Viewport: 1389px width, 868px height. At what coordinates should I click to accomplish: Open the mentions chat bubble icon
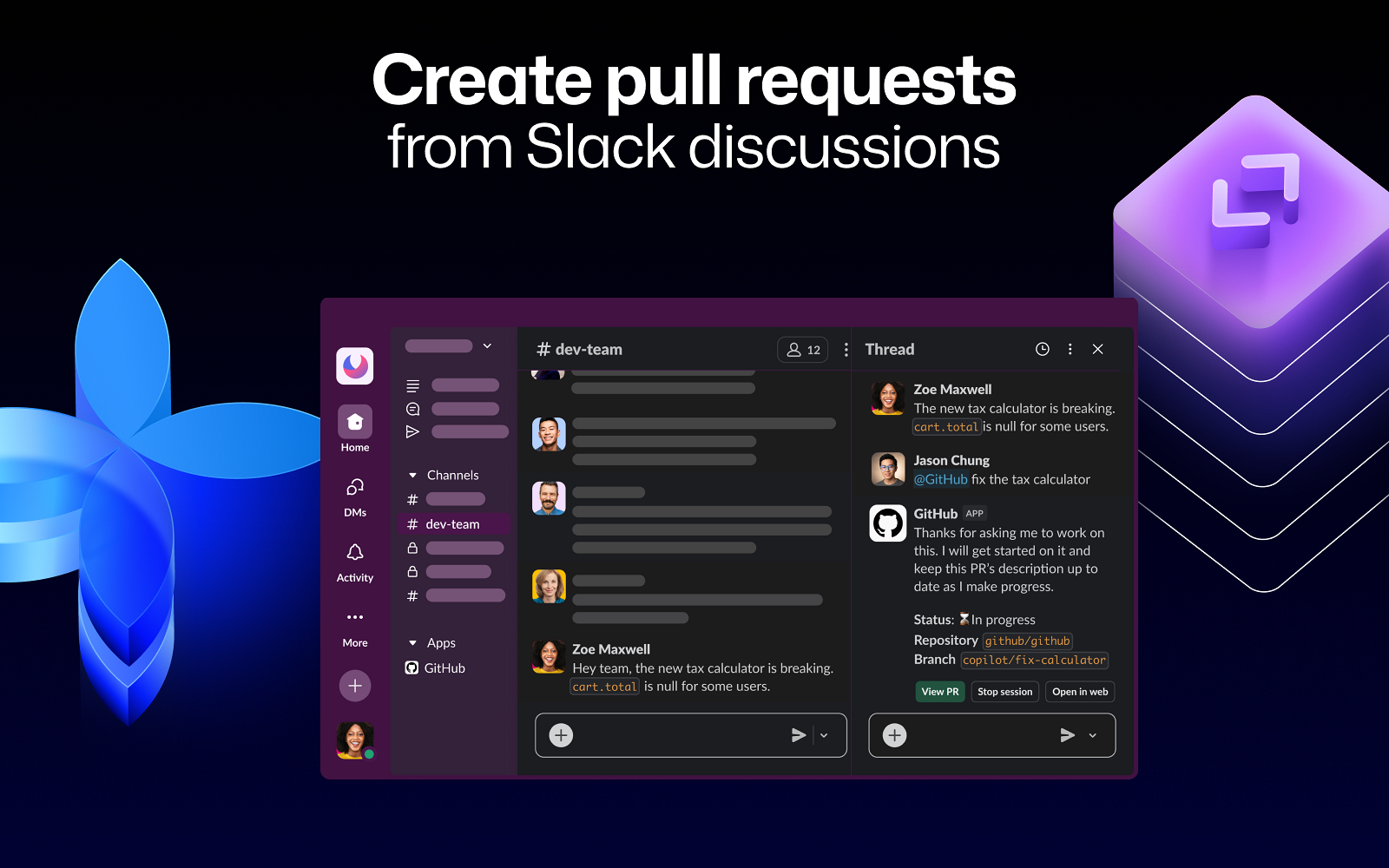pos(413,409)
